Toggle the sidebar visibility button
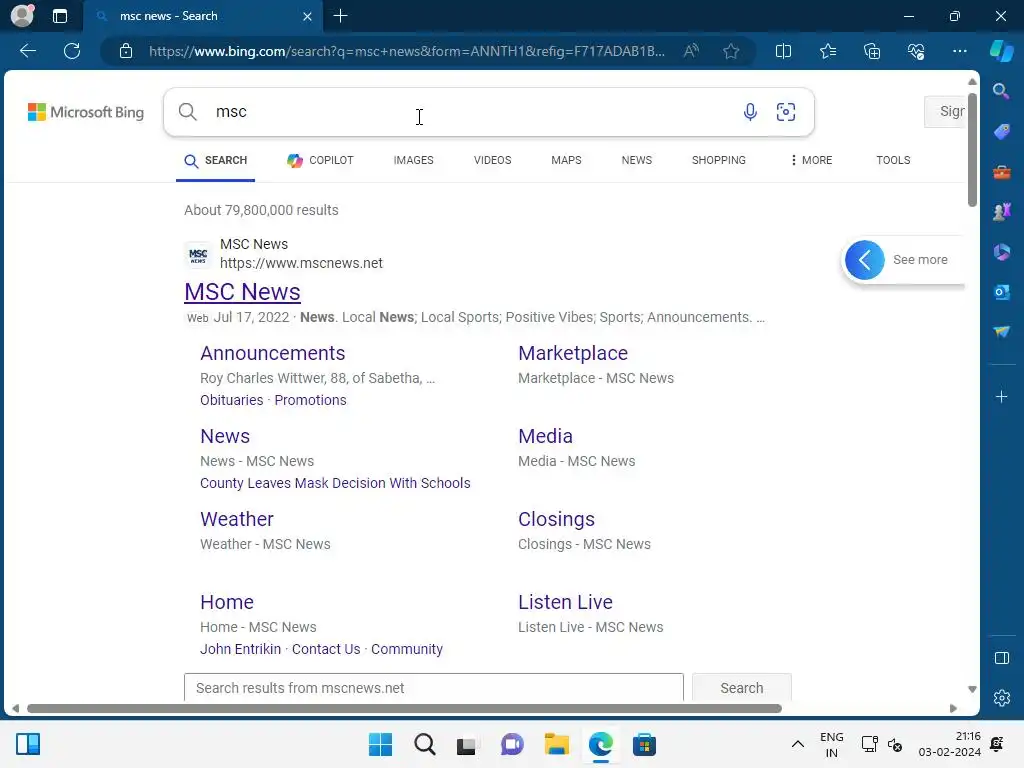 coord(1001,658)
